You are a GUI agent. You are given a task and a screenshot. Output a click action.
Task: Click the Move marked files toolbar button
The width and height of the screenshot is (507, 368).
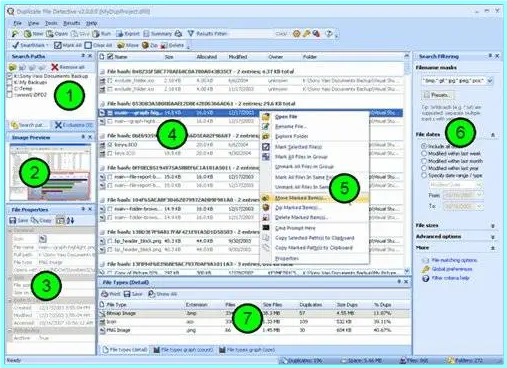pos(128,45)
